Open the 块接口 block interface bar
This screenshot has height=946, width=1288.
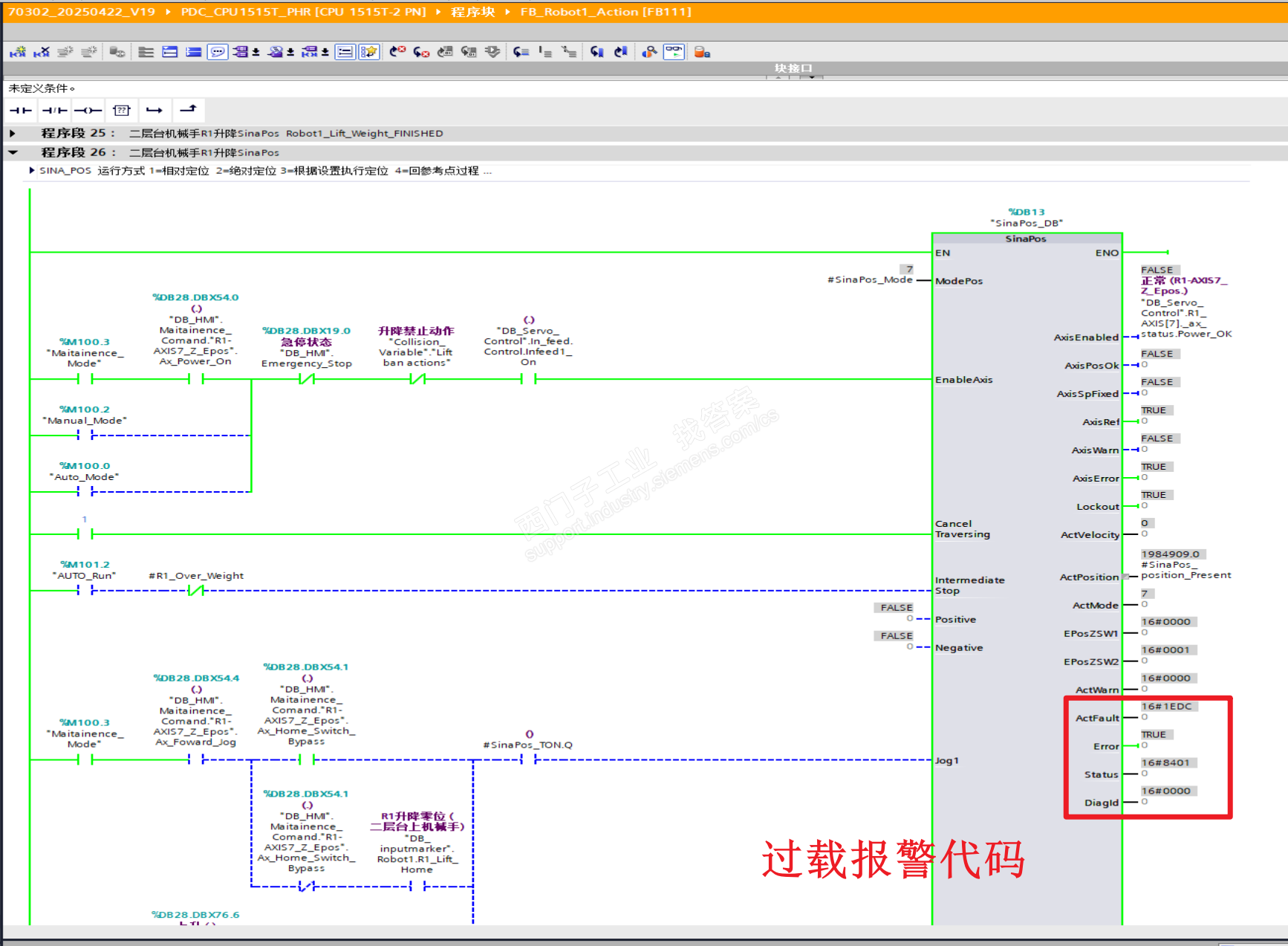pos(793,68)
